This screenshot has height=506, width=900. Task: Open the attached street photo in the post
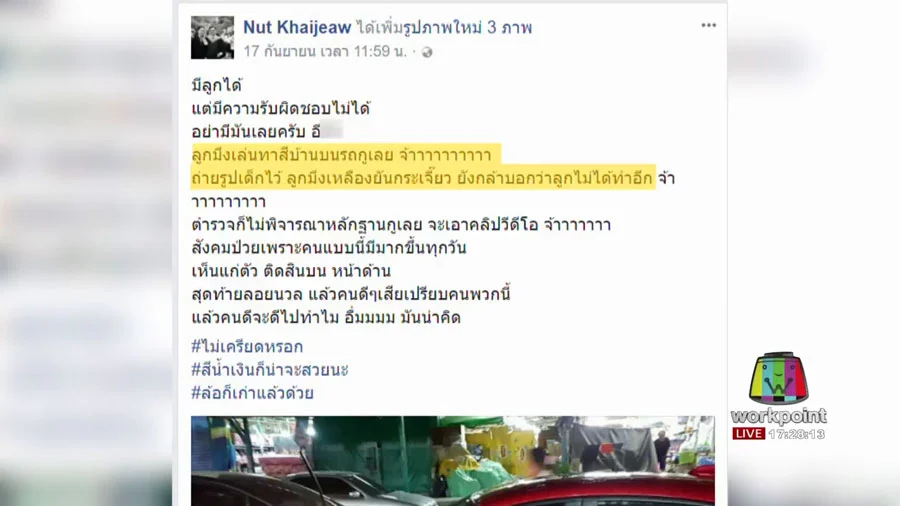click(x=453, y=461)
